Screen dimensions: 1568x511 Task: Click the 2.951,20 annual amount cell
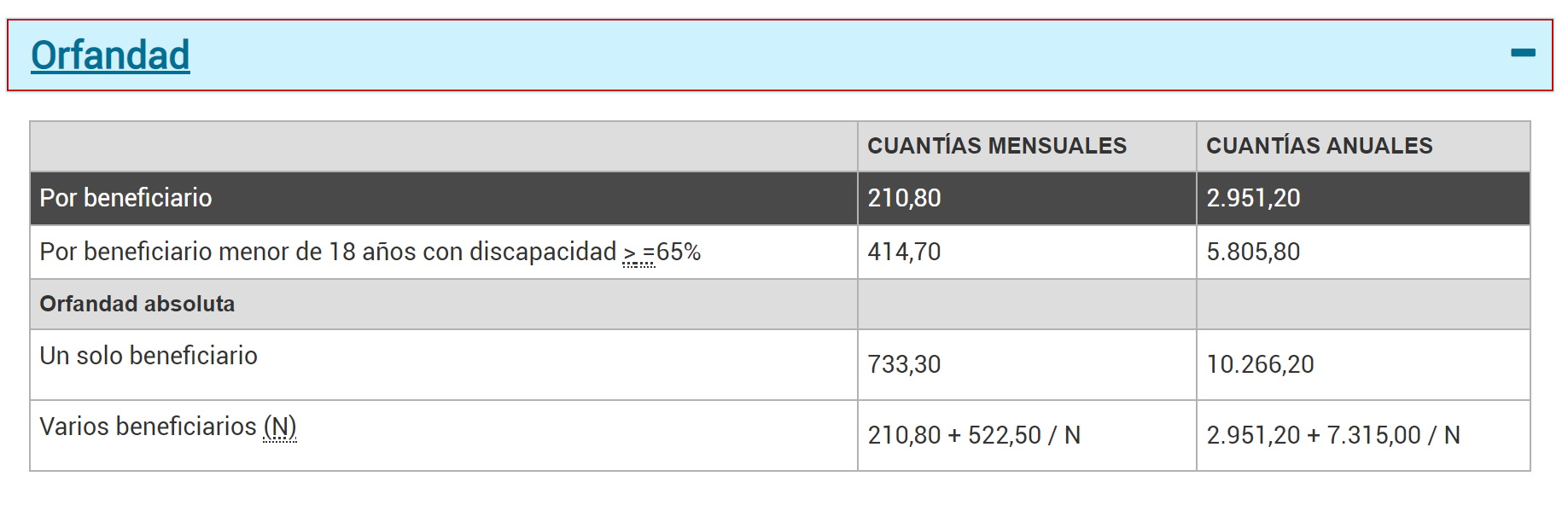pyautogui.click(x=1363, y=198)
